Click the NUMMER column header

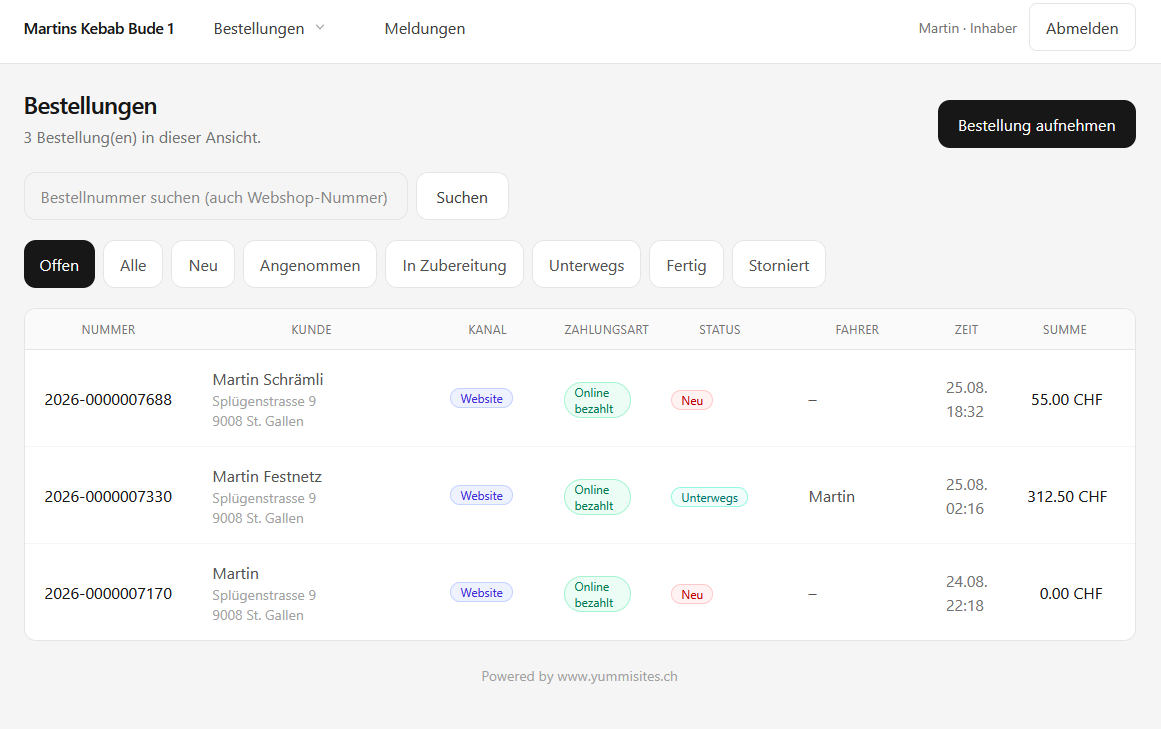(108, 330)
